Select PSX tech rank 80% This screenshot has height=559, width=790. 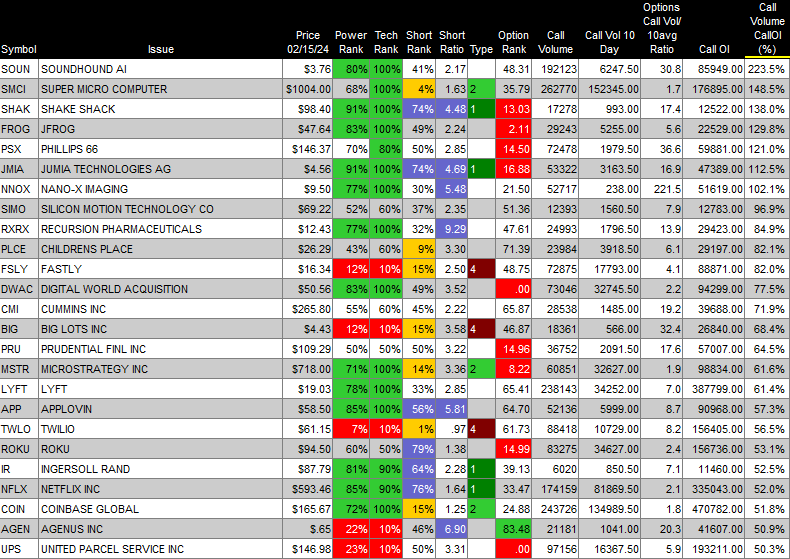click(x=386, y=149)
